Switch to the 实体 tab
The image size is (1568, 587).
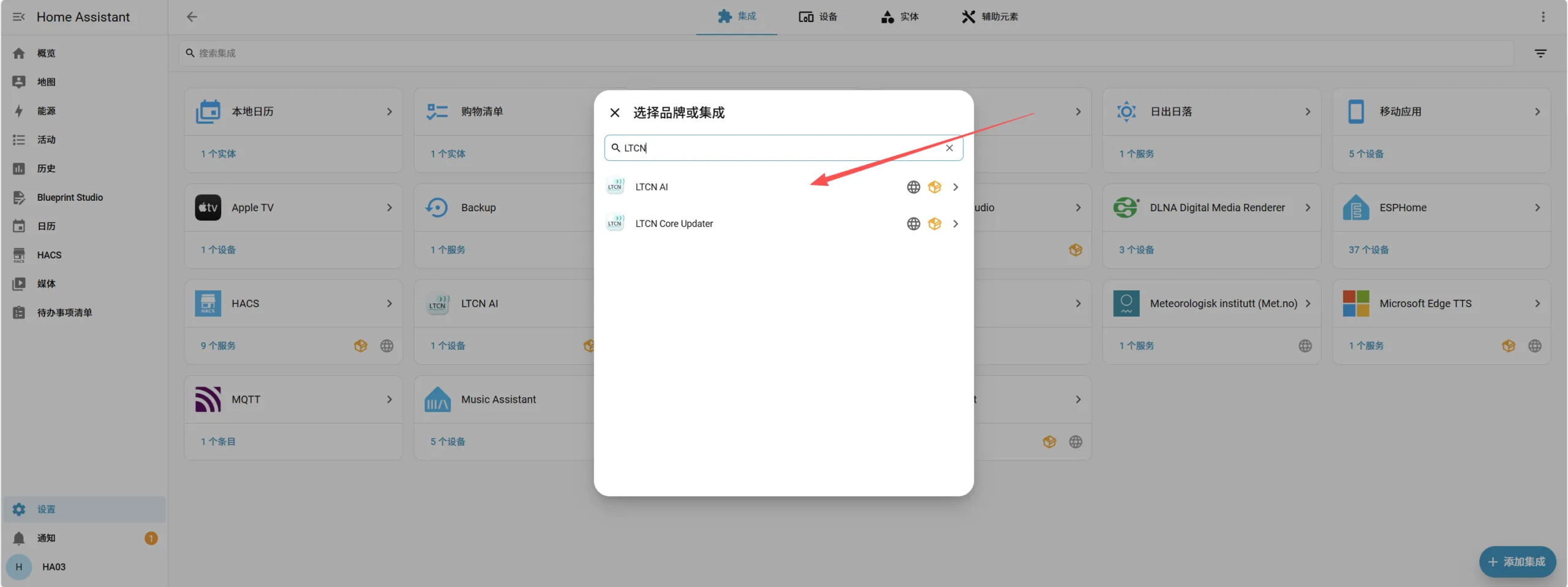899,17
